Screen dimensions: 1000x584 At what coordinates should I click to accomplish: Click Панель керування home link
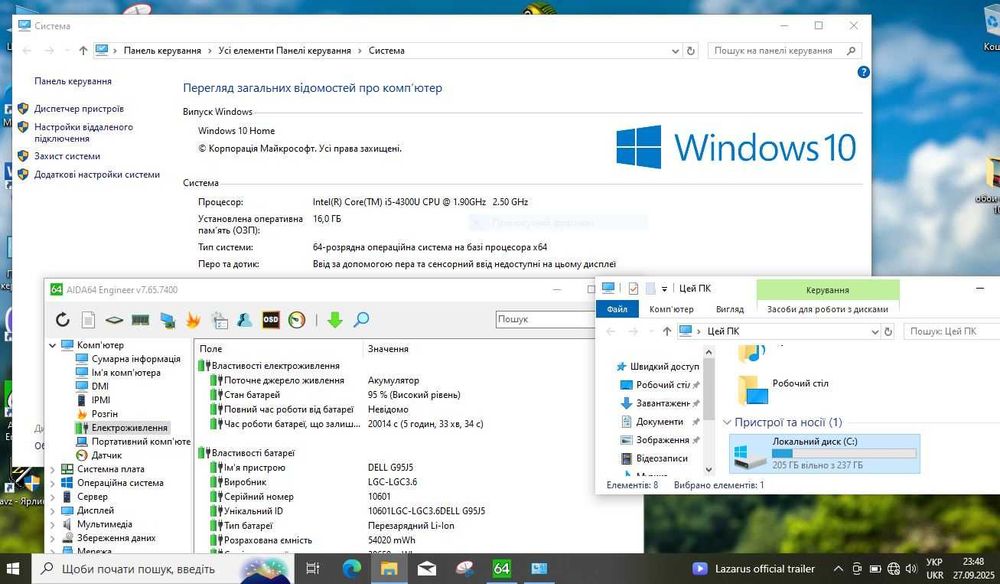point(73,81)
